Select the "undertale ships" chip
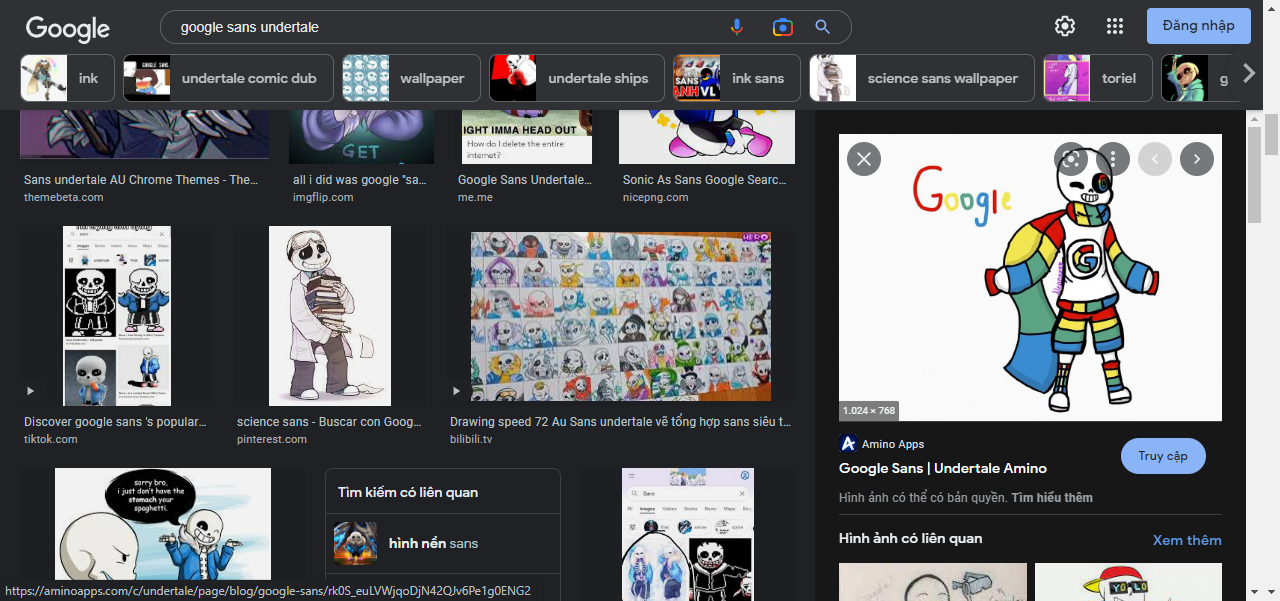Image resolution: width=1280 pixels, height=601 pixels. coord(577,78)
